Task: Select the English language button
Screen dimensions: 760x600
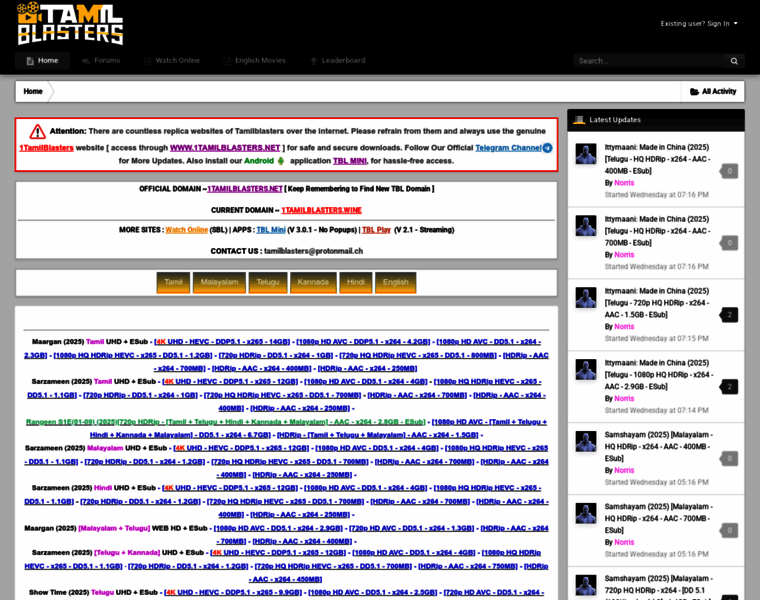Action: point(396,283)
